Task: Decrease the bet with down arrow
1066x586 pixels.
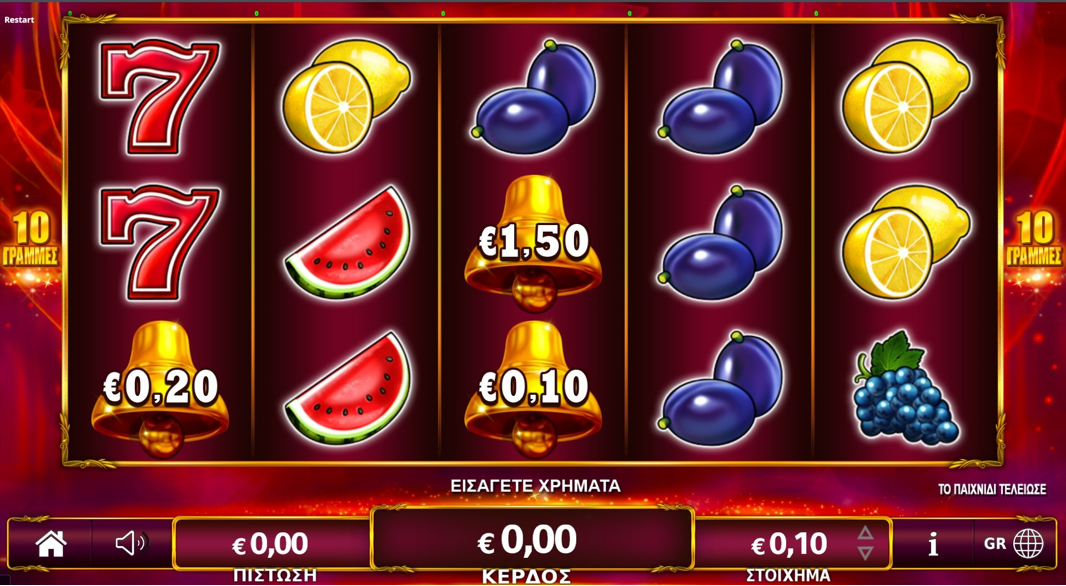Action: tap(865, 553)
